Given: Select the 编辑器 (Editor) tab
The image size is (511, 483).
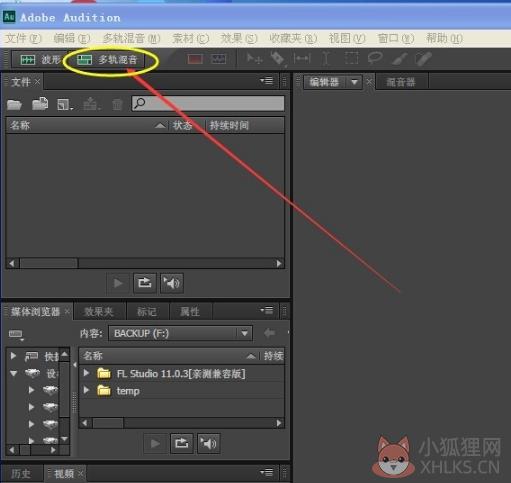Looking at the screenshot, I should 324,82.
